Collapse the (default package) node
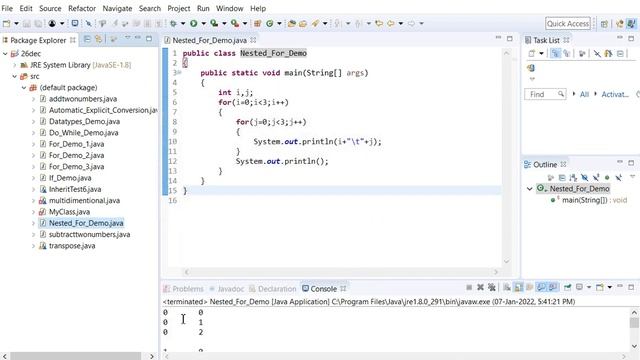The width and height of the screenshot is (640, 360). tap(24, 88)
